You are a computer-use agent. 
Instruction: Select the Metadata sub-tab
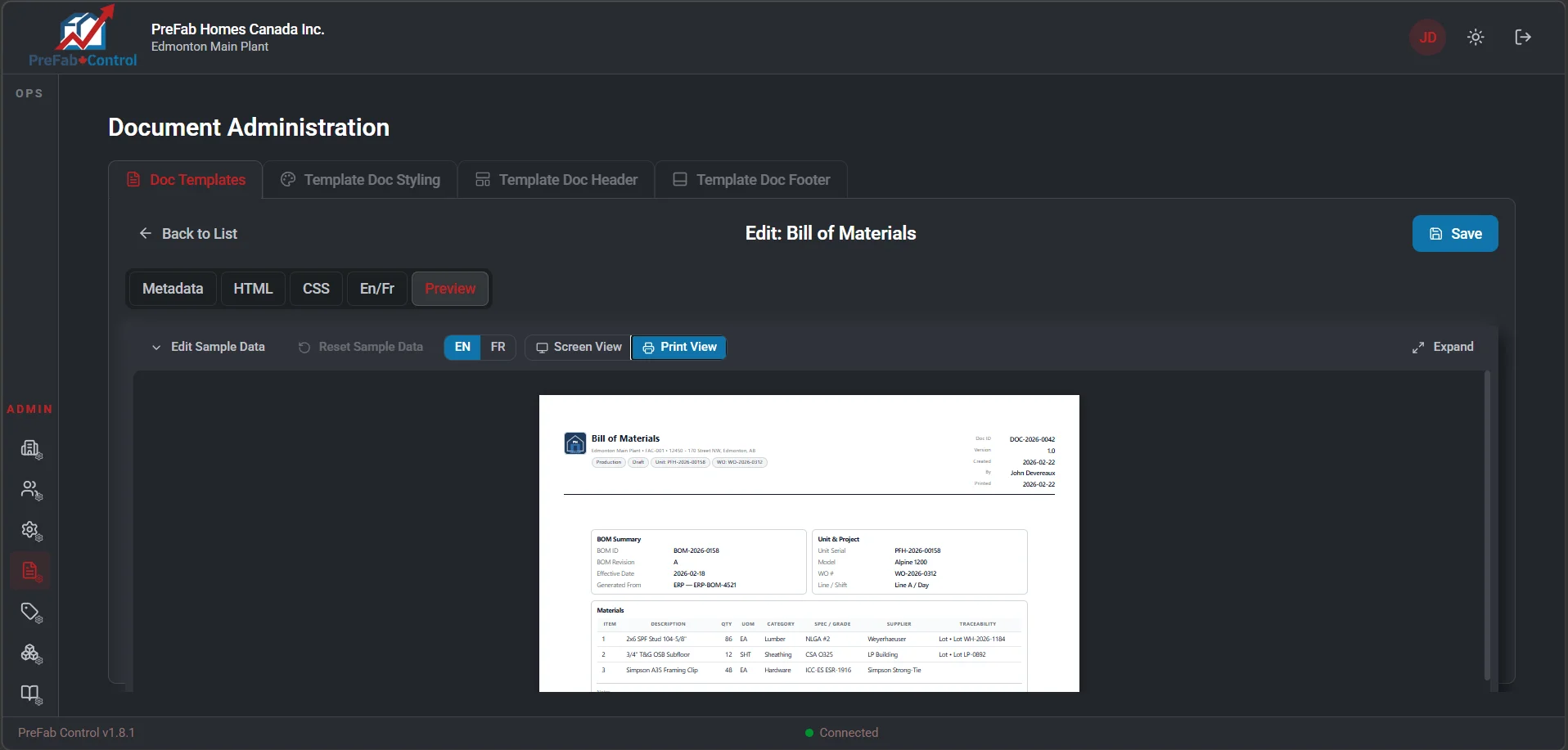[x=173, y=289]
